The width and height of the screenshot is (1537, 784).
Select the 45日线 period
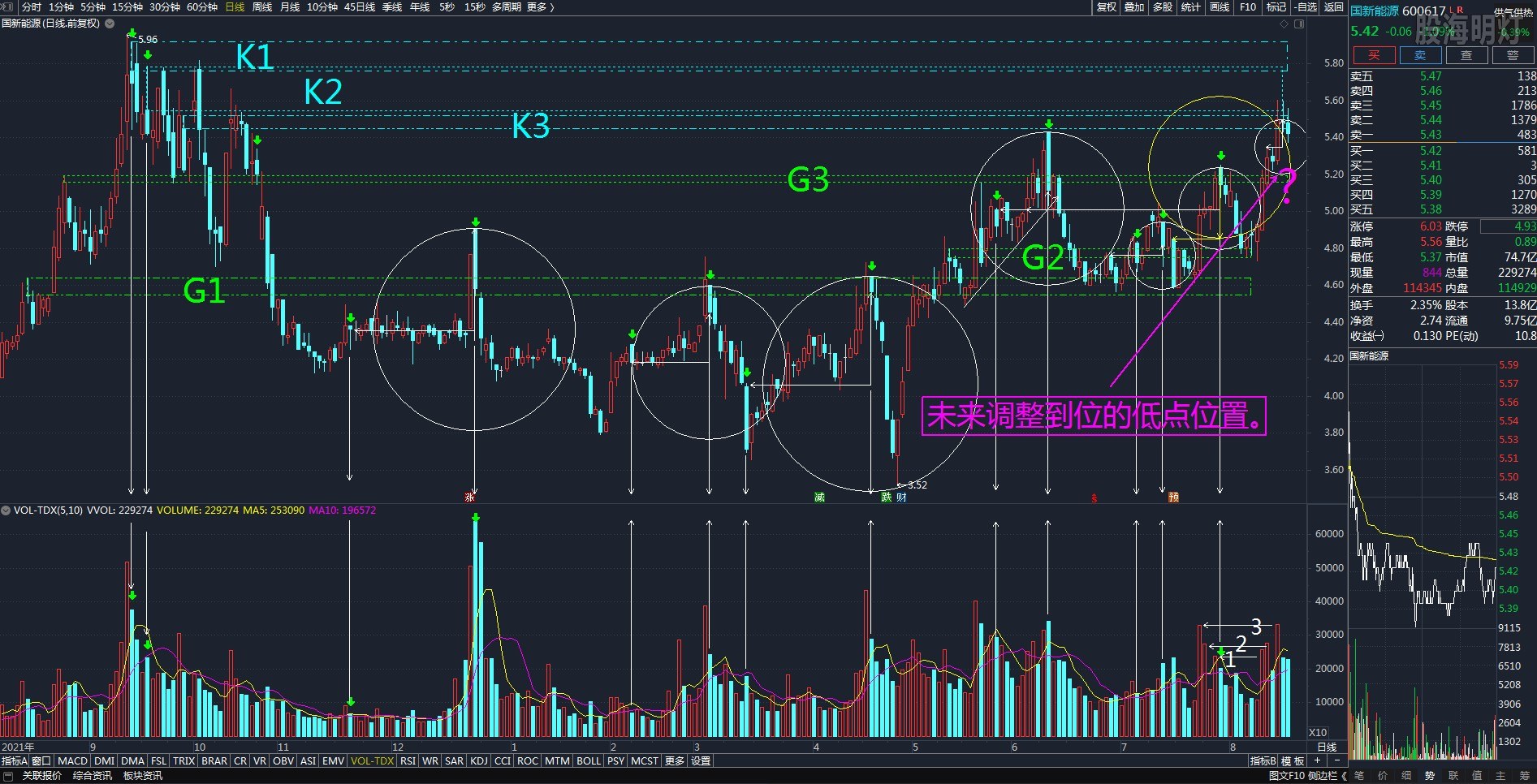coord(360,6)
